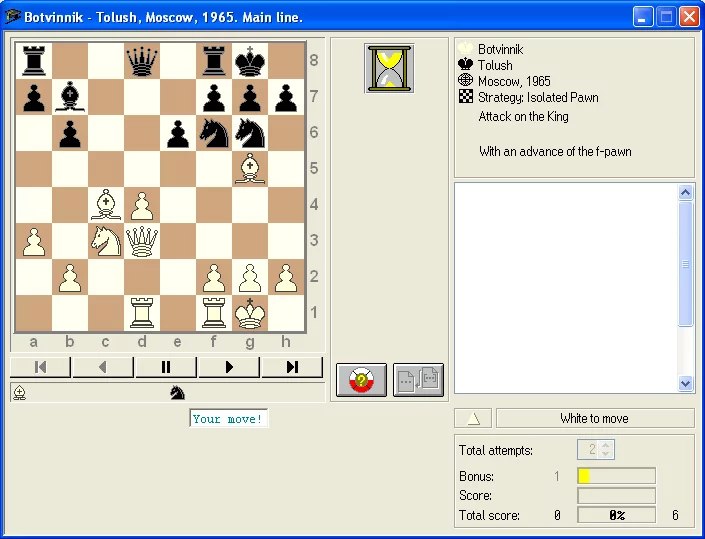Click the black pawn on e6

coord(178,133)
